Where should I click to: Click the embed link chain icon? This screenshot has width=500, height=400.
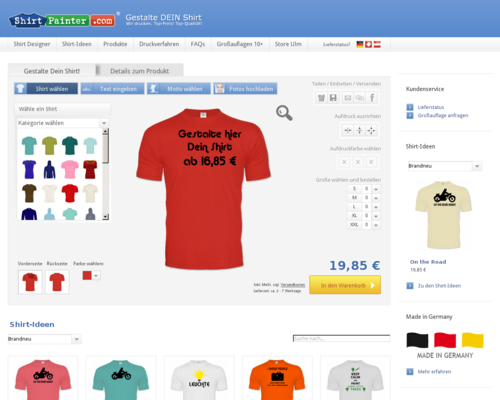point(359,98)
